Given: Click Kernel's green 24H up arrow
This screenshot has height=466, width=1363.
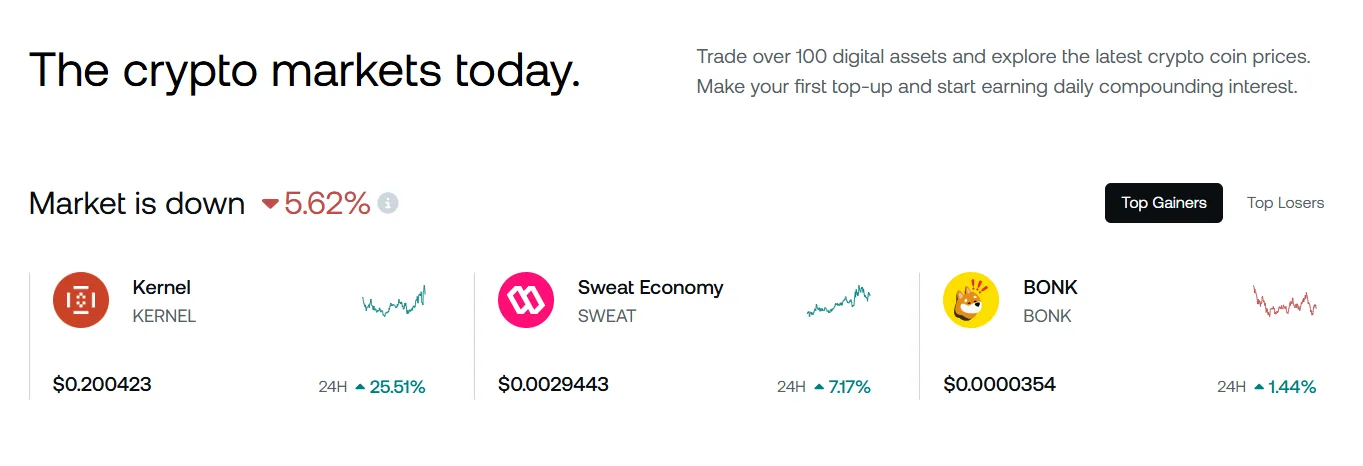Looking at the screenshot, I should 360,386.
